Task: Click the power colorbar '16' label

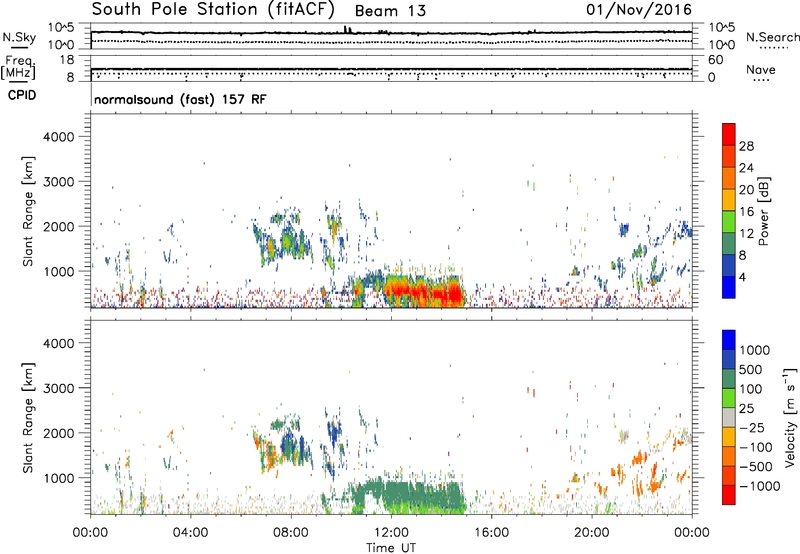Action: [x=746, y=212]
